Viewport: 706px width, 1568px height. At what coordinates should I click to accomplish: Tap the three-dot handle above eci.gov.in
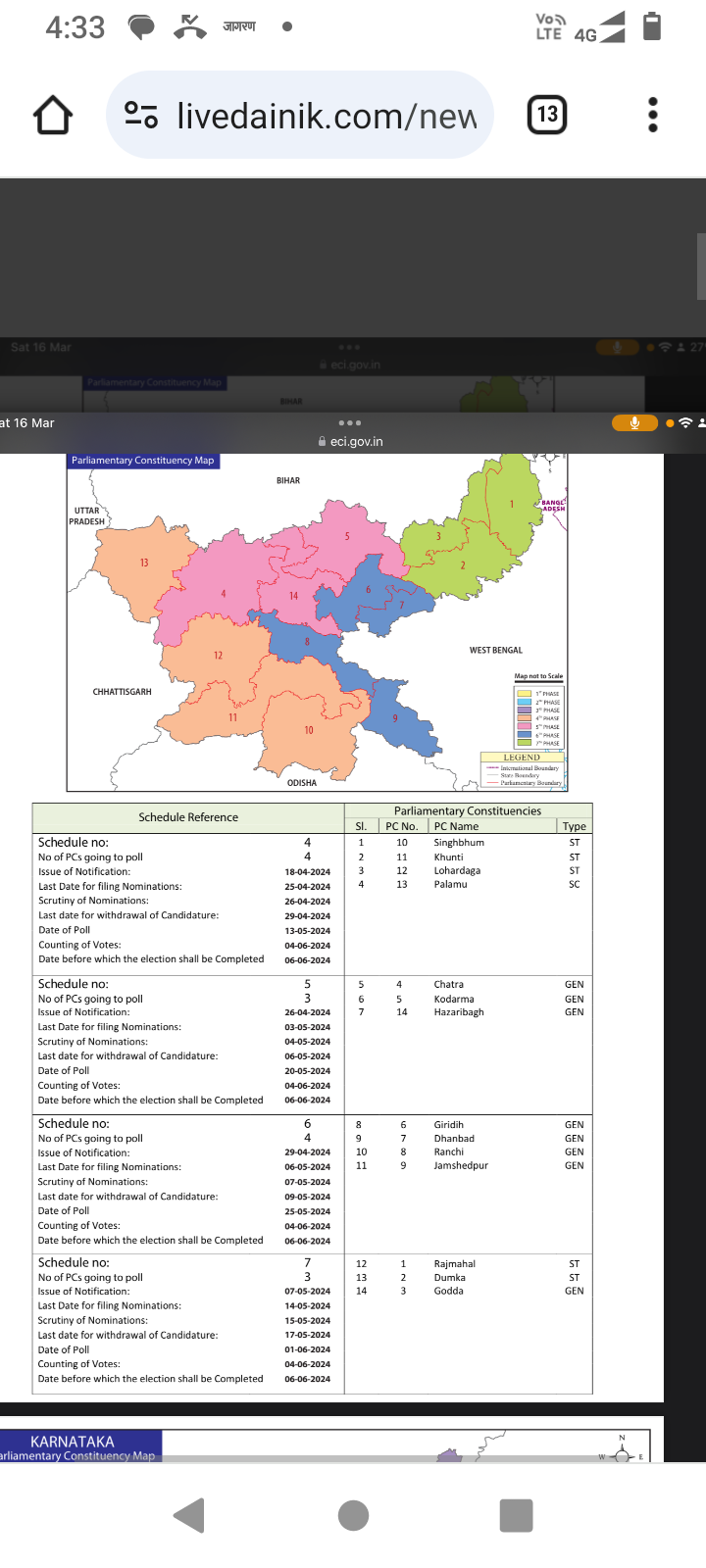pyautogui.click(x=350, y=423)
